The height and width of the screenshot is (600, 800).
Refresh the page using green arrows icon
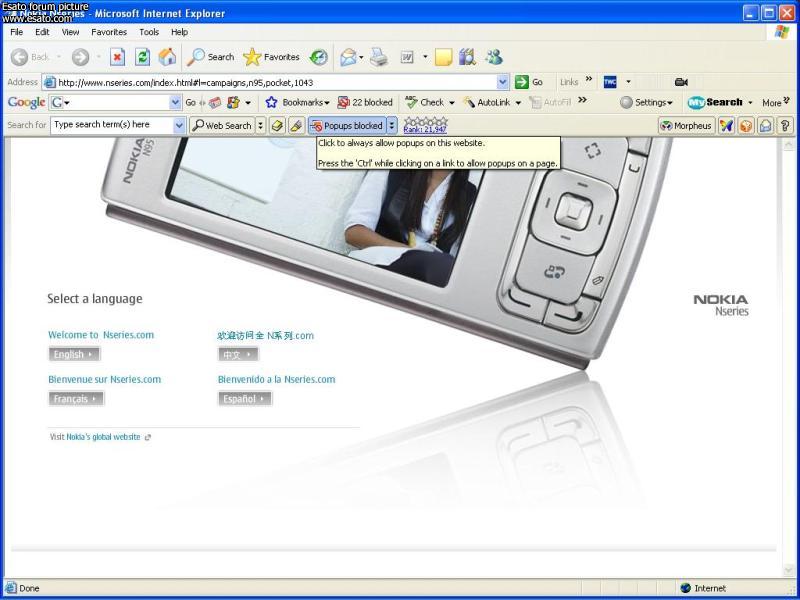[x=142, y=57]
